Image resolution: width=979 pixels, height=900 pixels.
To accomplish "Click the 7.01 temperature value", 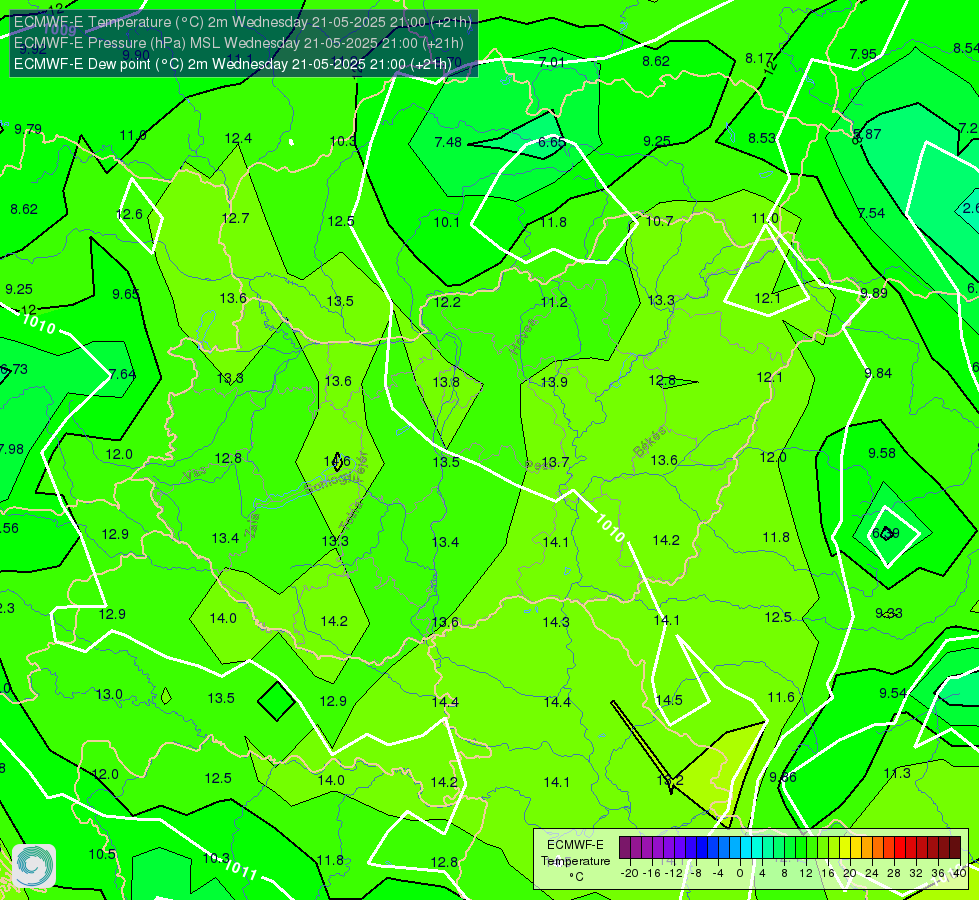I will pos(551,62).
